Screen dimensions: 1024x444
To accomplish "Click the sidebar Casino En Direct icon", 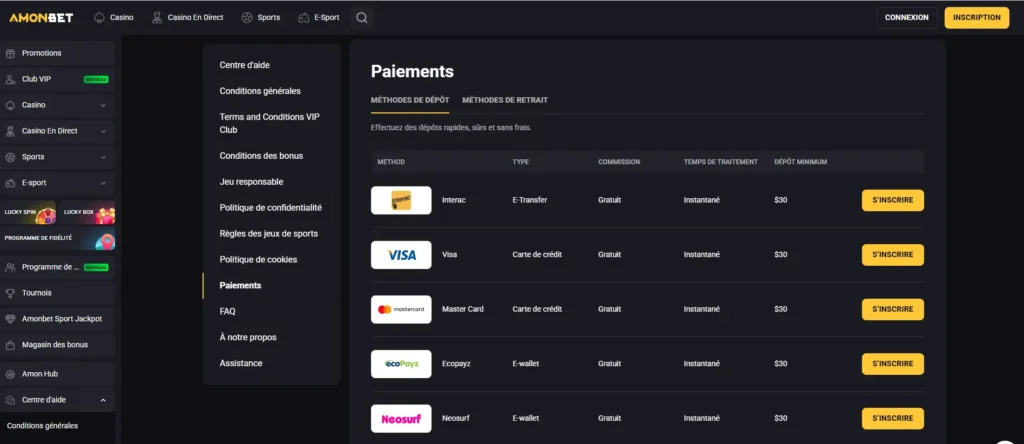I will (10, 131).
